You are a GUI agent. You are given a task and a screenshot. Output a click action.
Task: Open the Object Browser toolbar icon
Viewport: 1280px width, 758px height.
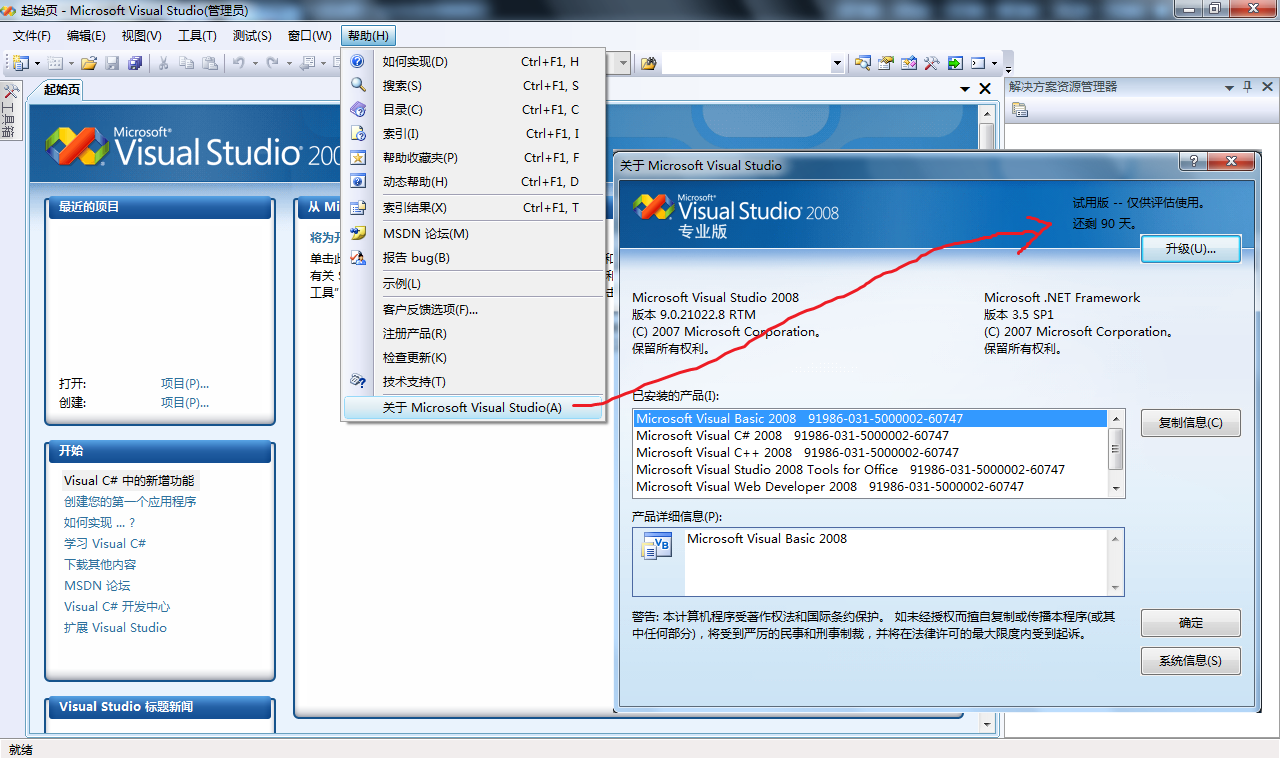pyautogui.click(x=909, y=63)
